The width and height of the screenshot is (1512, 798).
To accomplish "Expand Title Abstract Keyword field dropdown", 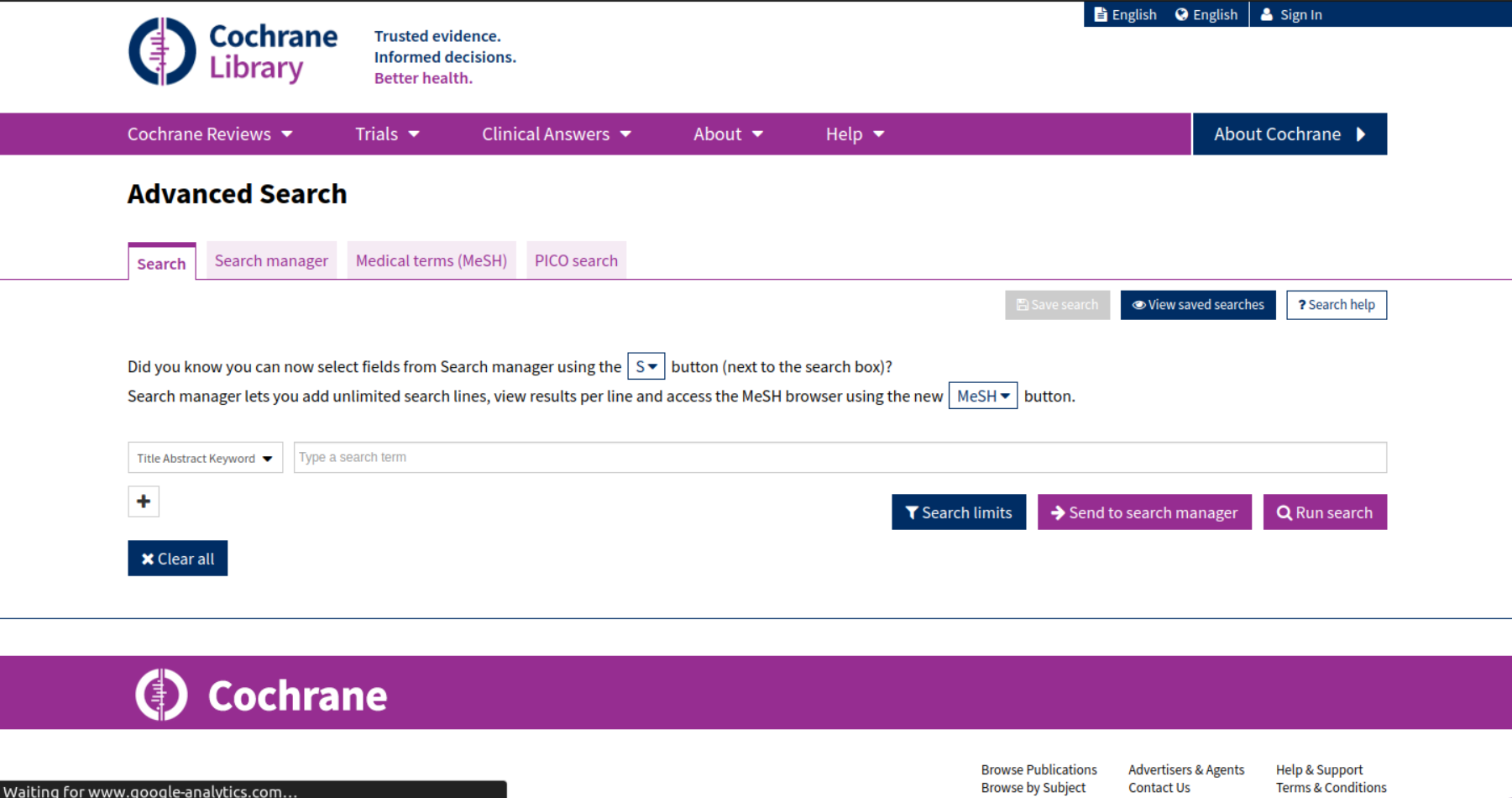I will (x=205, y=458).
